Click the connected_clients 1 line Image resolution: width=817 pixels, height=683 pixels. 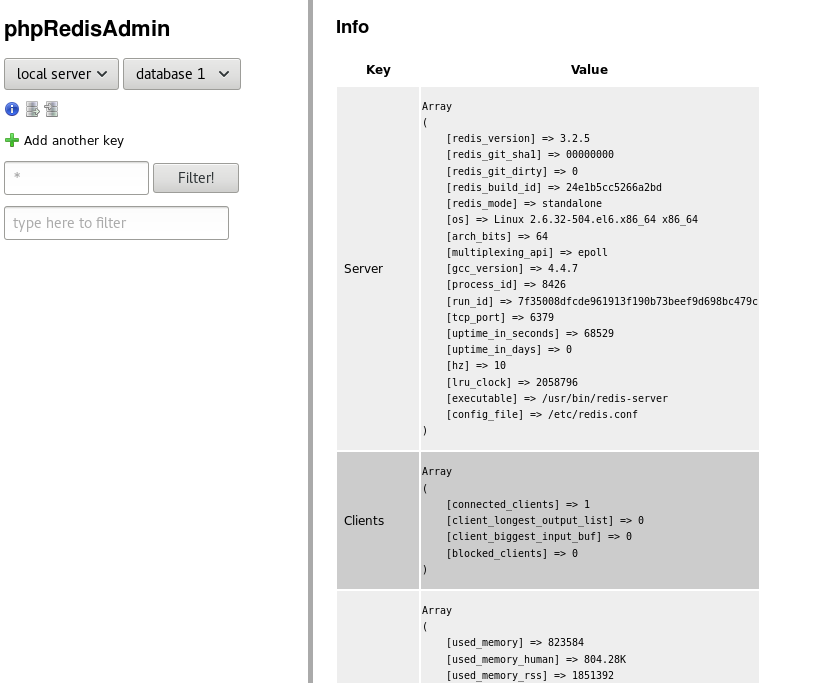pyautogui.click(x=518, y=505)
